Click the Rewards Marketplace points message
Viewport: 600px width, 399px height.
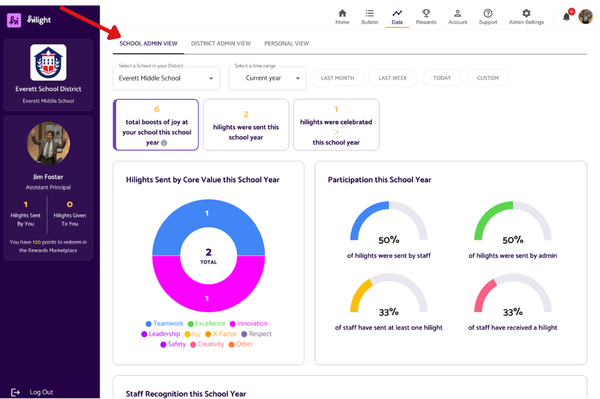tap(48, 246)
